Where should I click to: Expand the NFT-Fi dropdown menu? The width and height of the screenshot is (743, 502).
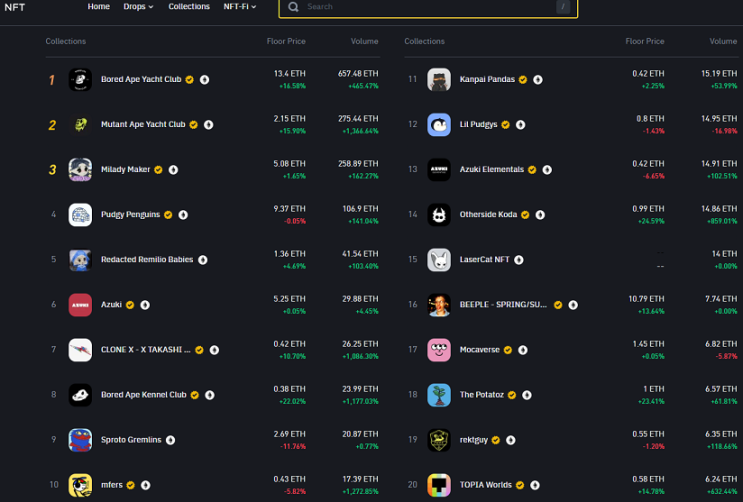[240, 7]
